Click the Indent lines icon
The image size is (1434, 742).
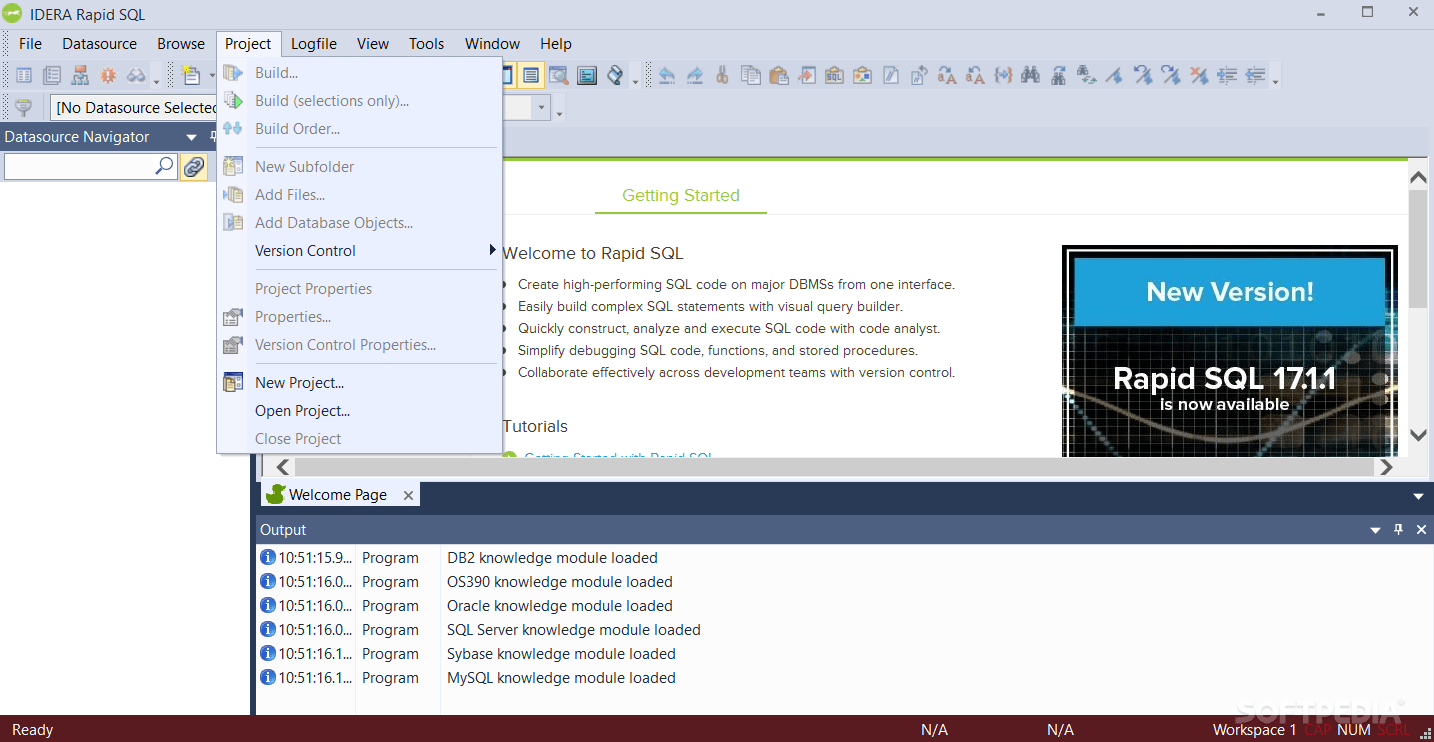(x=1227, y=75)
